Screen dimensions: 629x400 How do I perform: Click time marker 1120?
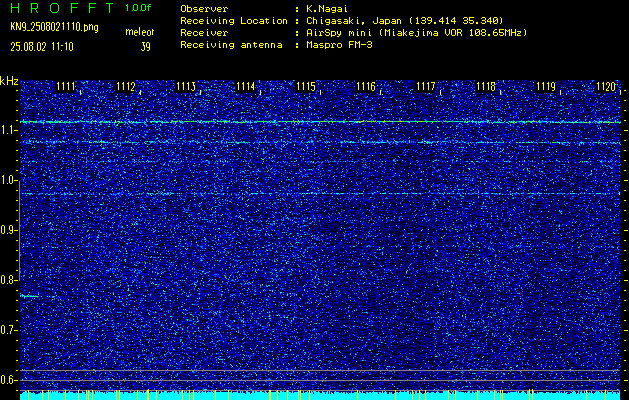[x=606, y=86]
